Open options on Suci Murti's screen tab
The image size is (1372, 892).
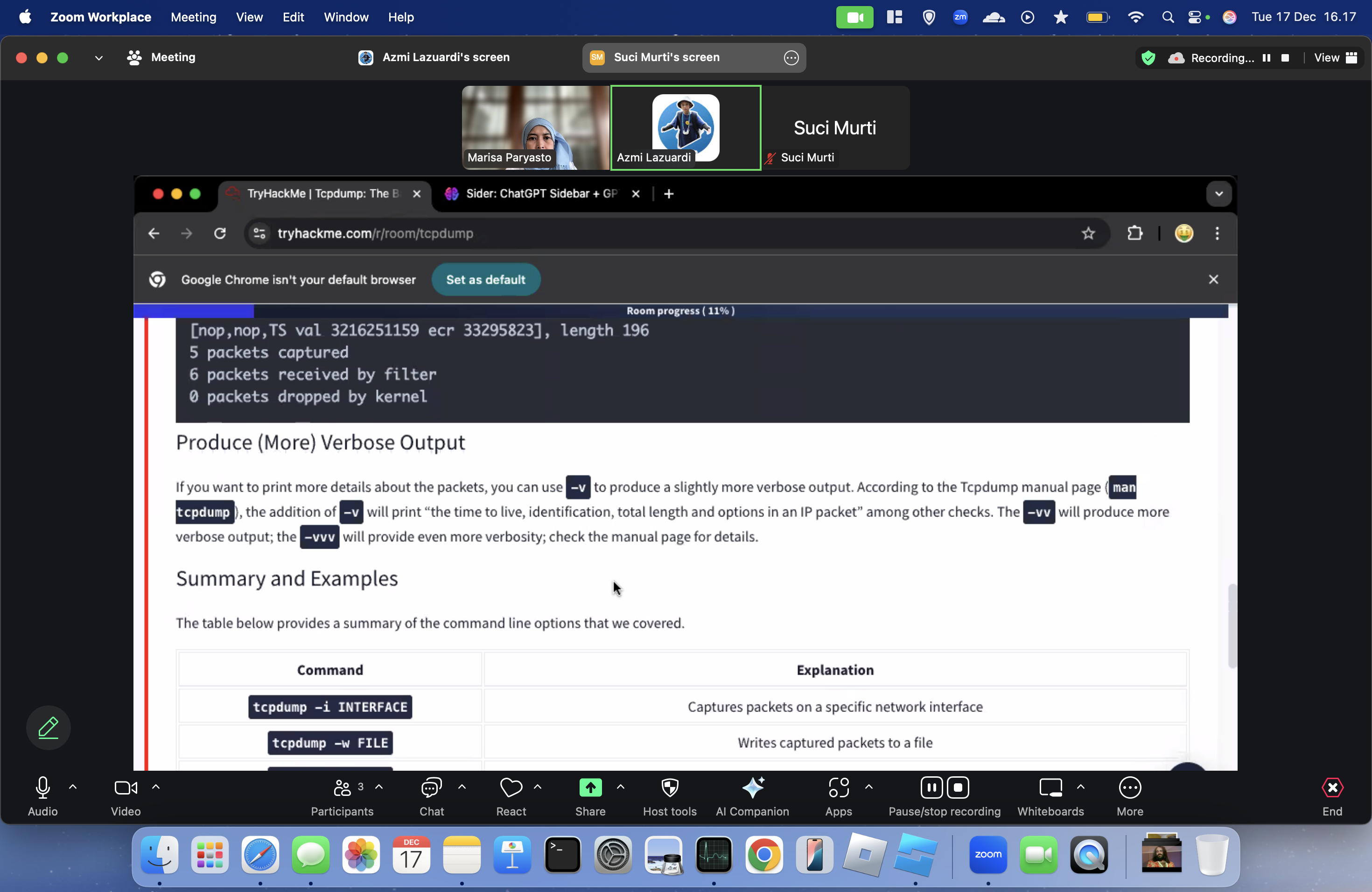[x=791, y=58]
